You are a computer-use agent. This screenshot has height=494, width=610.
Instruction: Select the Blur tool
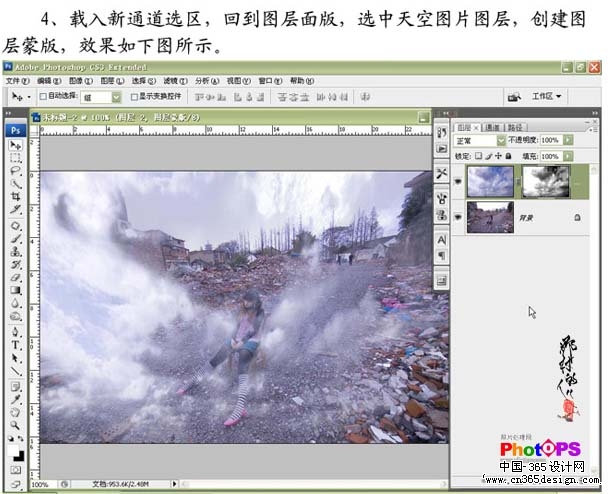[16, 303]
